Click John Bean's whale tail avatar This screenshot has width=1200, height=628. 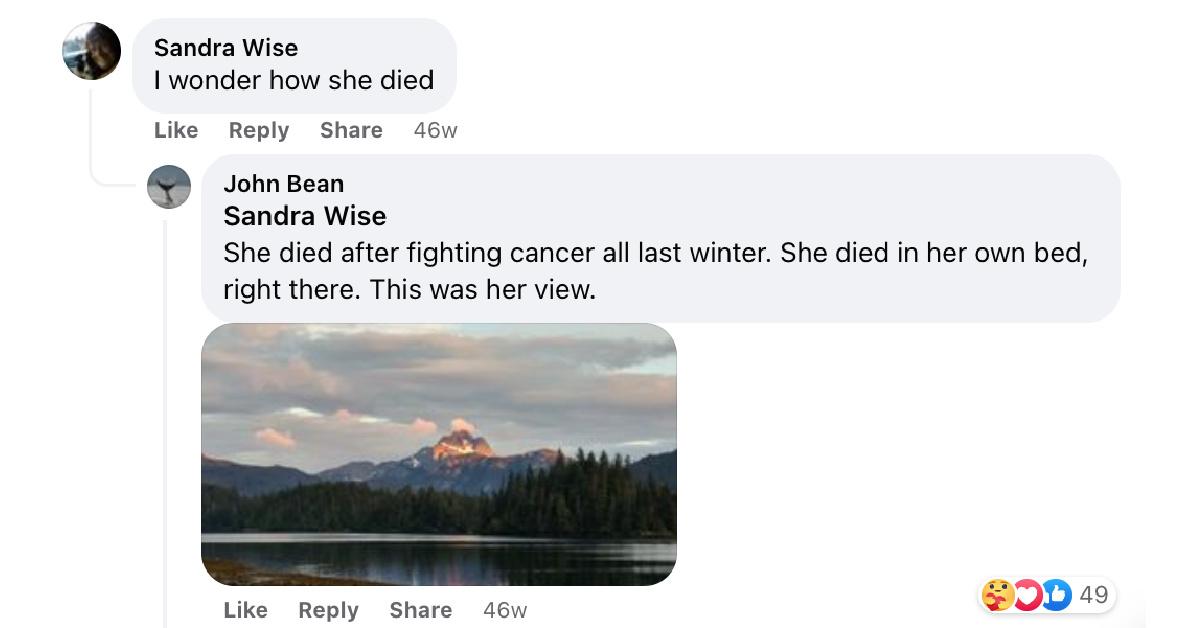pos(169,187)
